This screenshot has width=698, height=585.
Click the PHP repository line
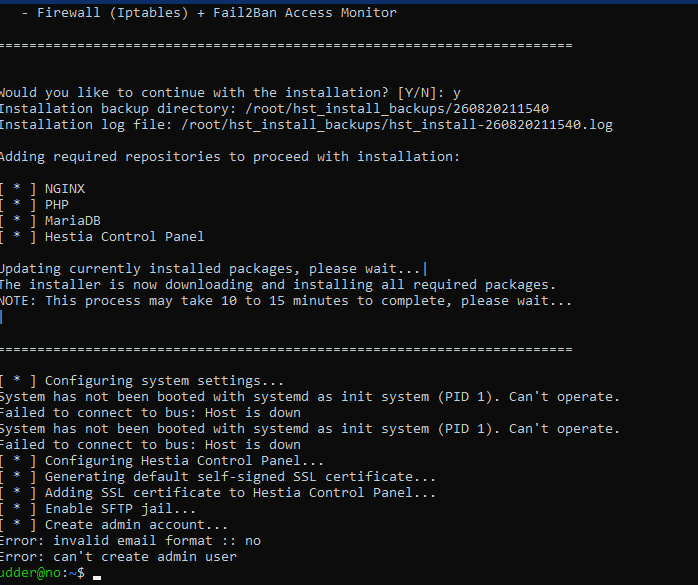tap(56, 204)
